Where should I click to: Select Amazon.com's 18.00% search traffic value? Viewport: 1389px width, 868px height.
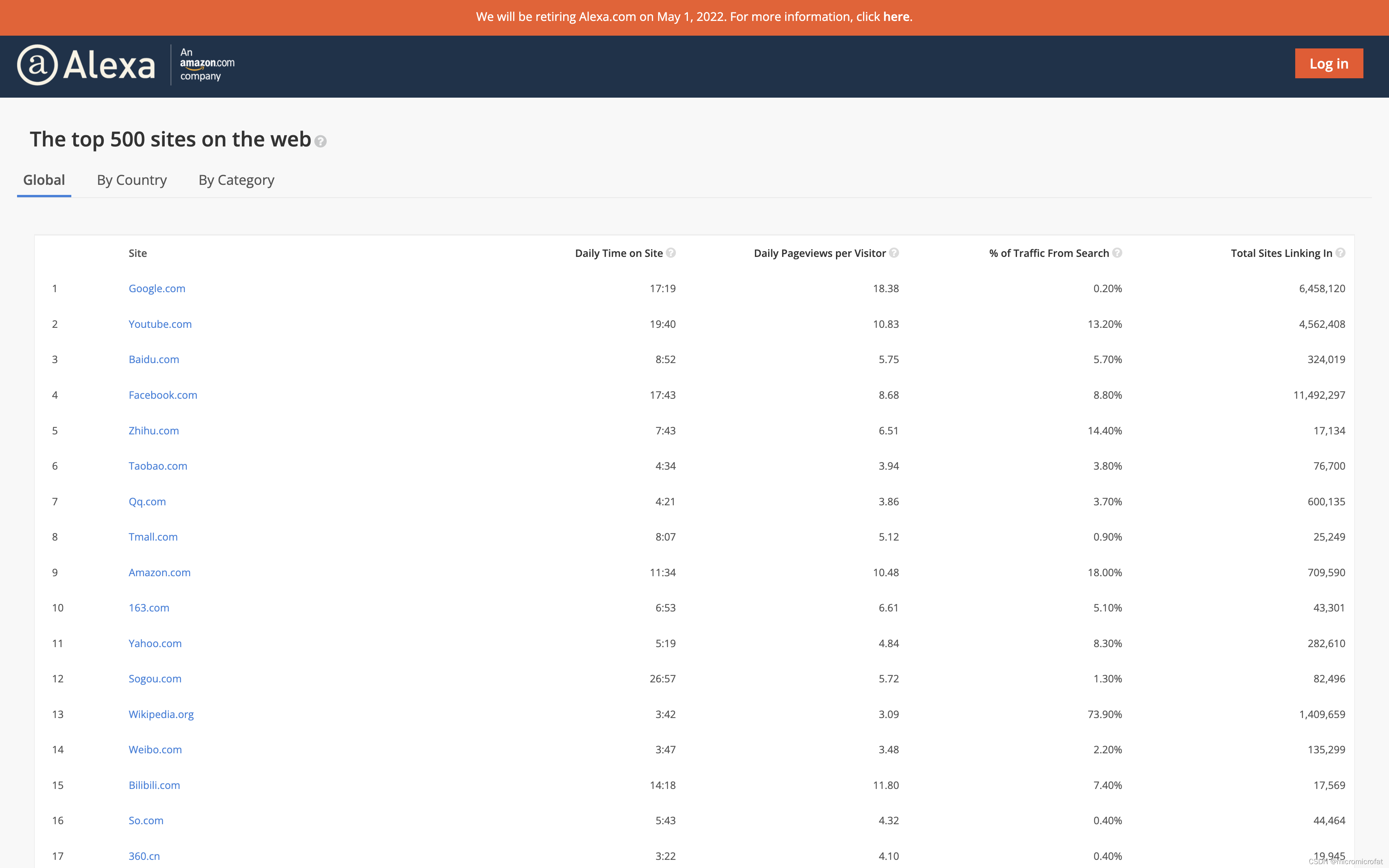(x=1104, y=572)
